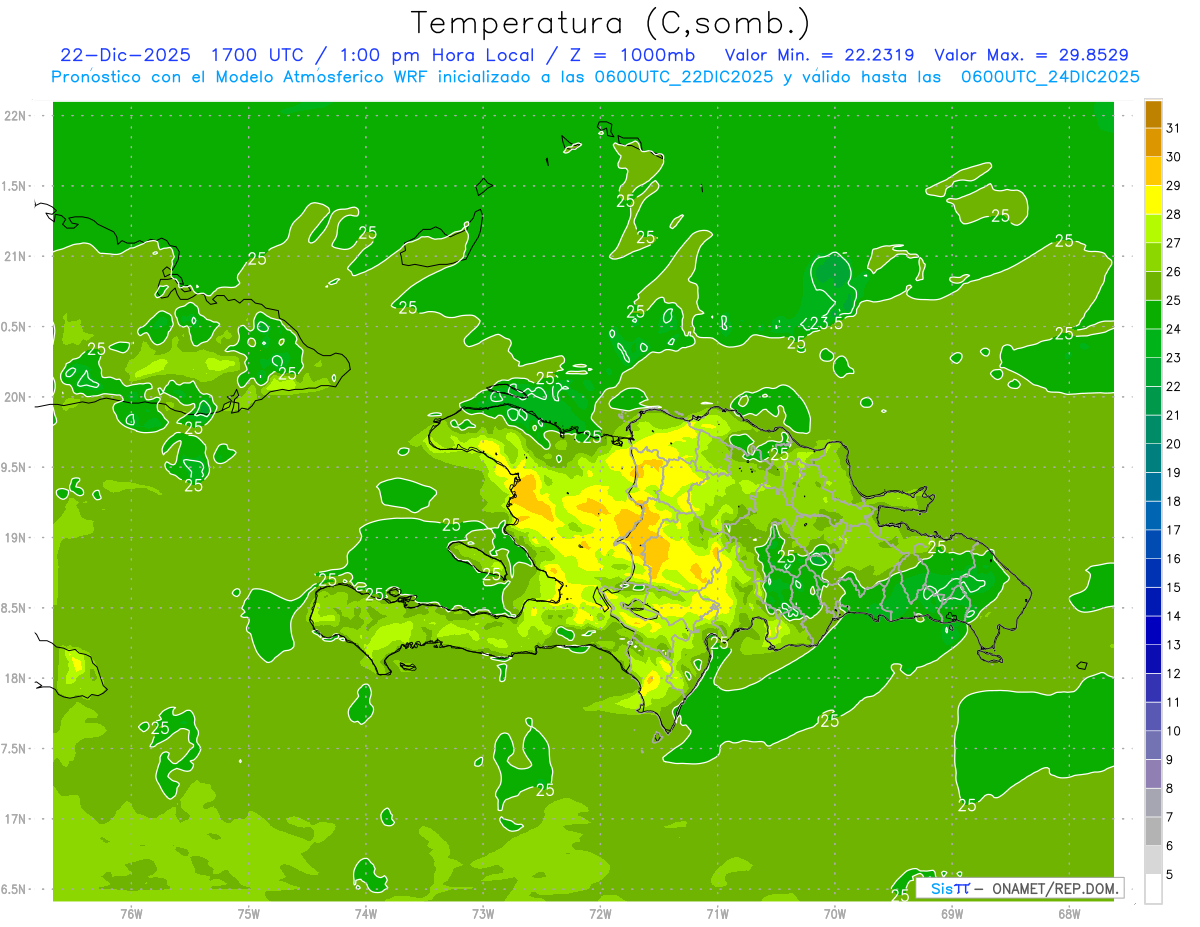Click the "76W" longitude label
This screenshot has height=927, width=1200.
(131, 914)
